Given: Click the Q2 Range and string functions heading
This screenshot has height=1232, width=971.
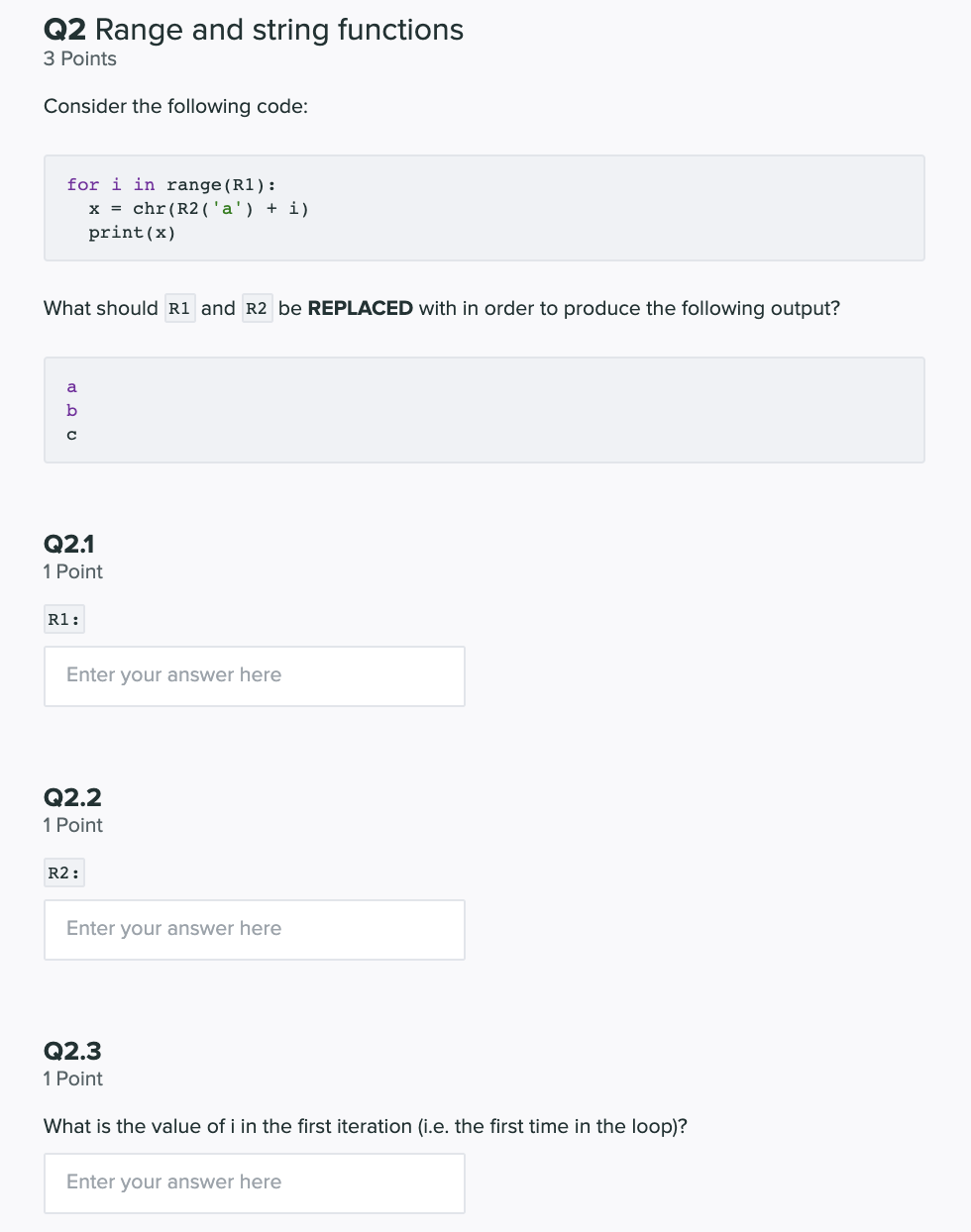Looking at the screenshot, I should (253, 30).
